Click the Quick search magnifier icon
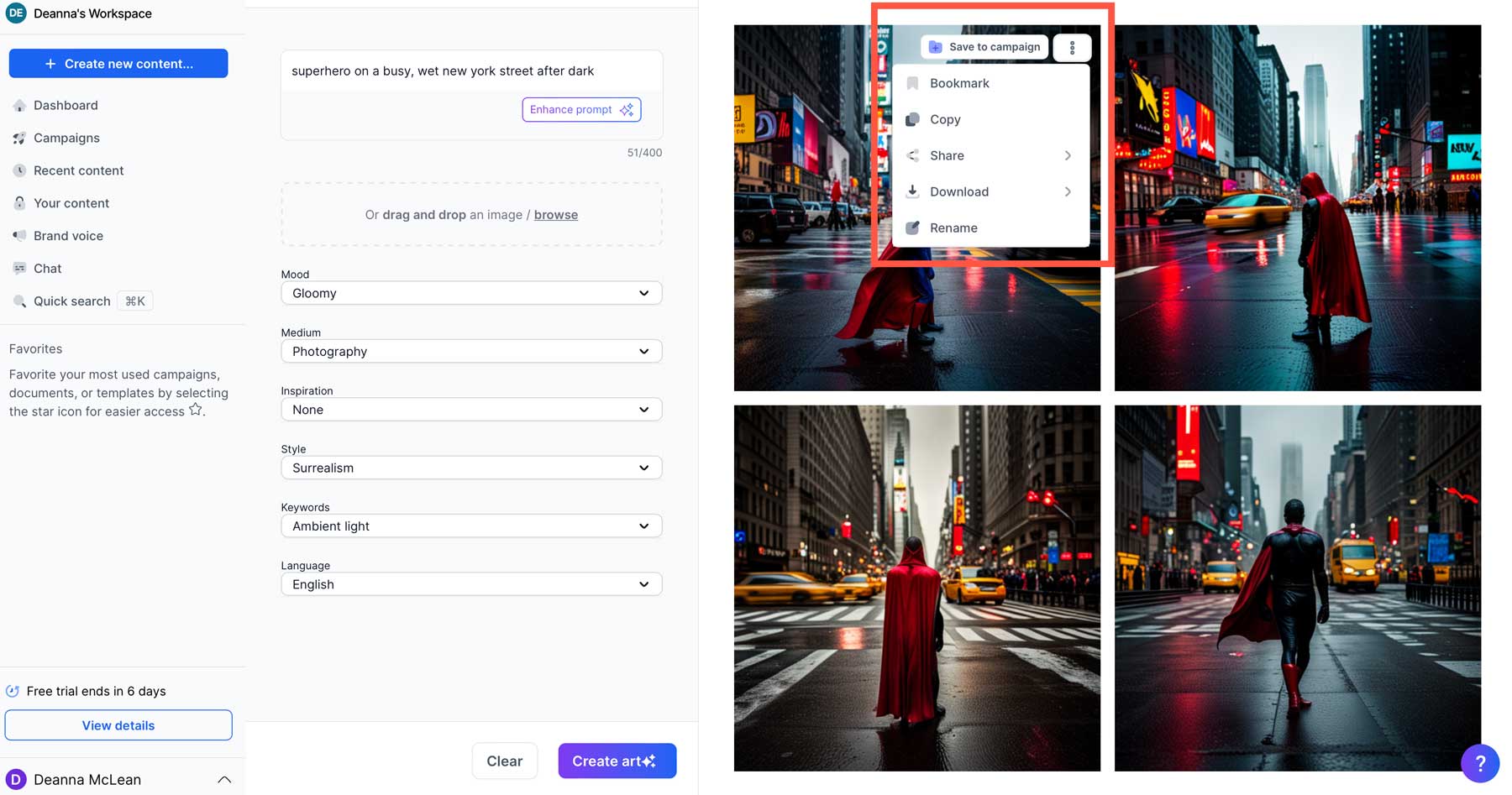This screenshot has height=795, width=1512. pos(19,301)
